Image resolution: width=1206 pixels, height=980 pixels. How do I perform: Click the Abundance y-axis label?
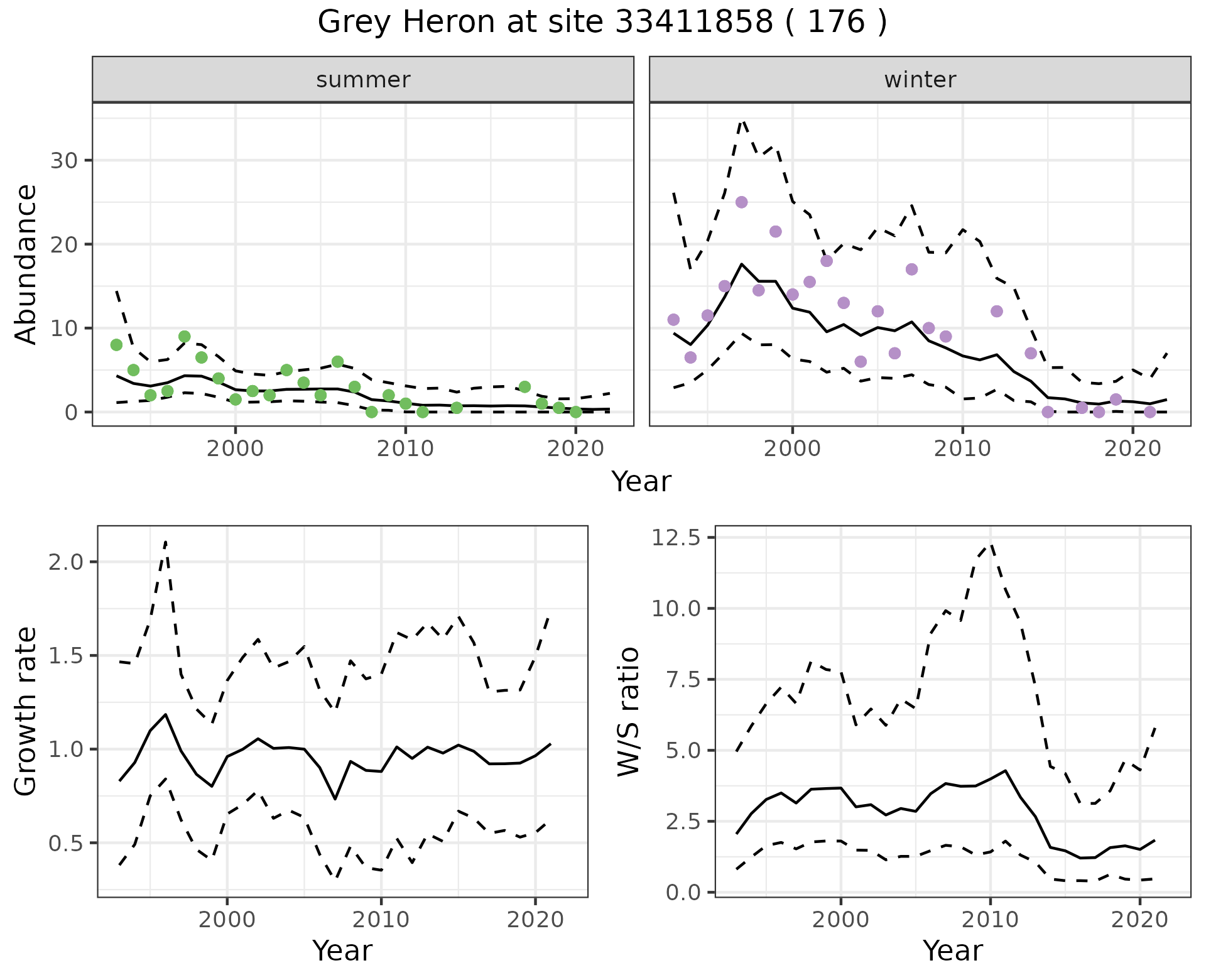click(26, 264)
